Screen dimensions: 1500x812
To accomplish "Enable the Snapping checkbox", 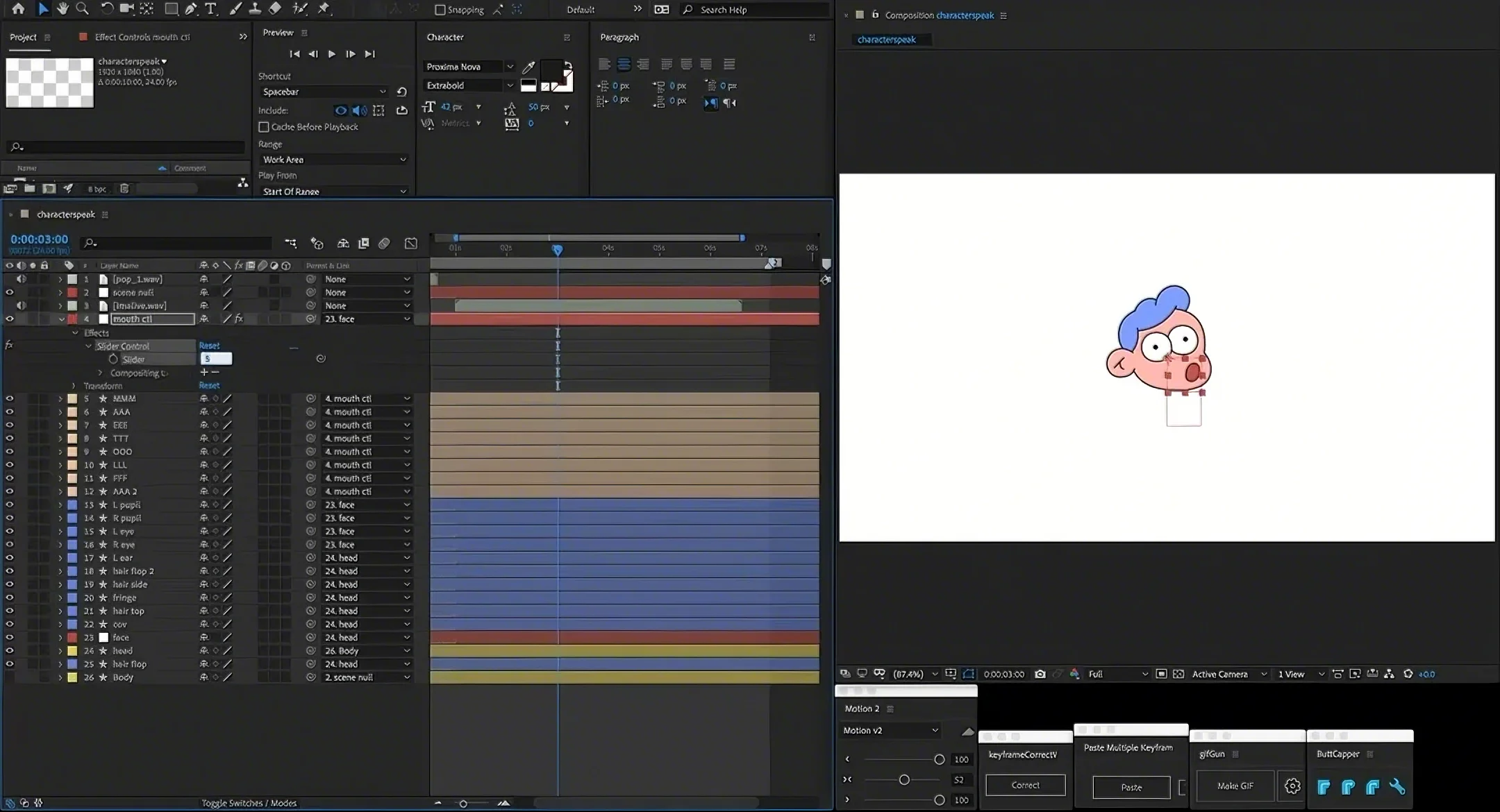I will pyautogui.click(x=440, y=10).
